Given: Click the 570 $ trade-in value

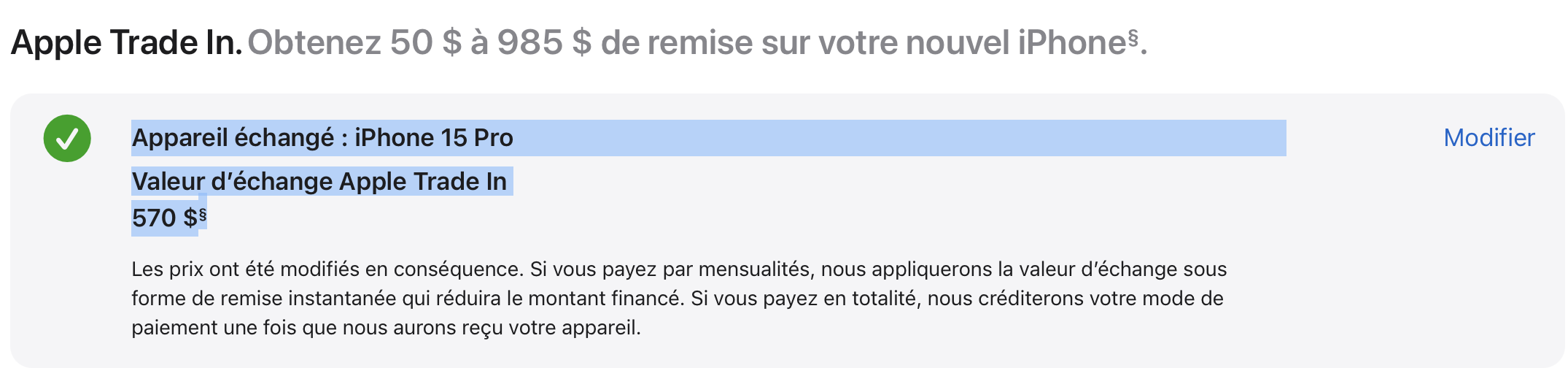Looking at the screenshot, I should coord(164,218).
